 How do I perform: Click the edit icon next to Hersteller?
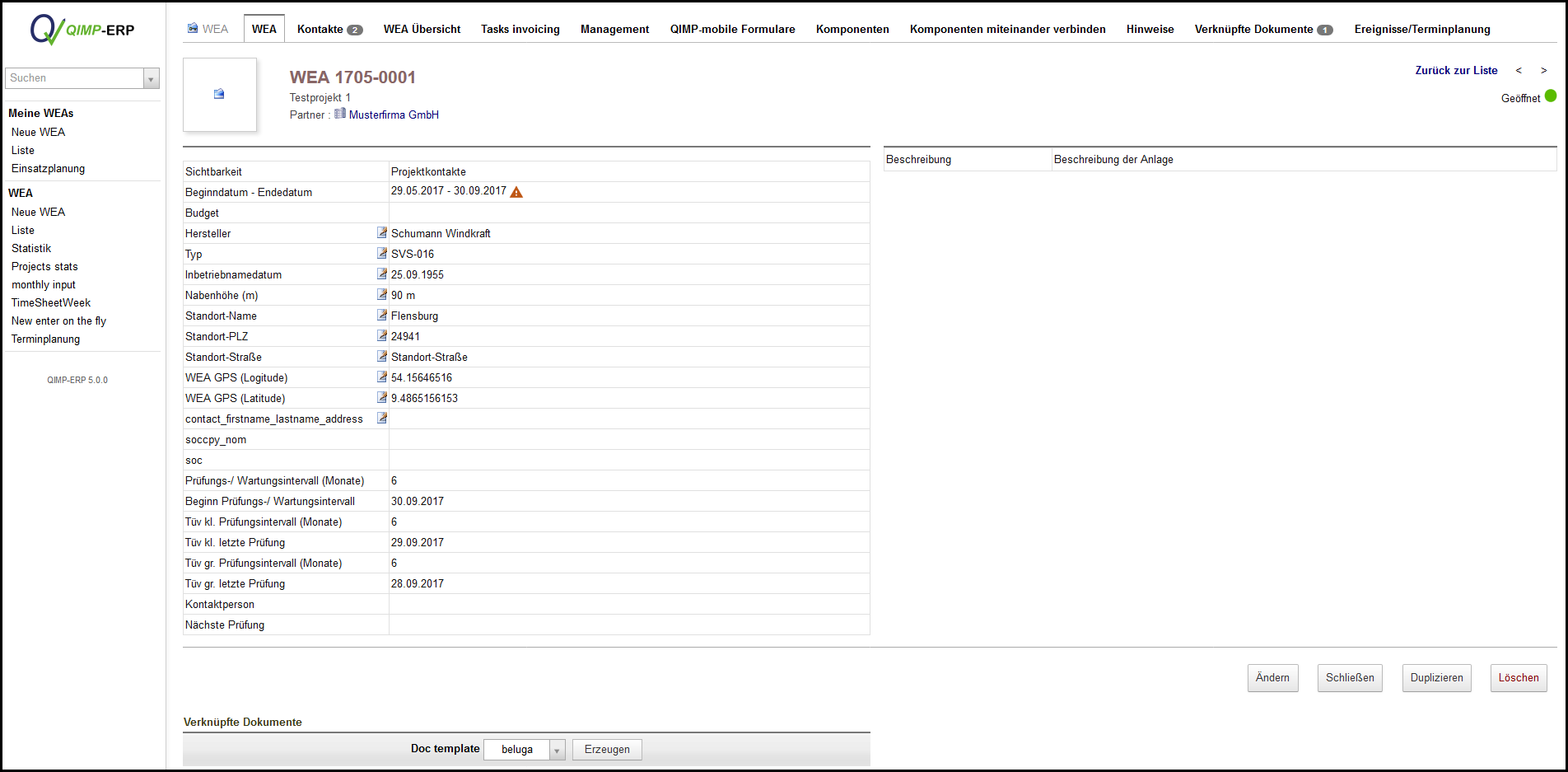381,233
